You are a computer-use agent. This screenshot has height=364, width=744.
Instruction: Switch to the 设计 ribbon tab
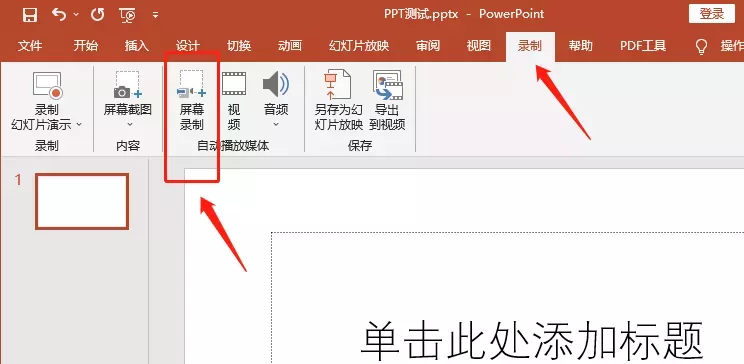click(x=188, y=46)
